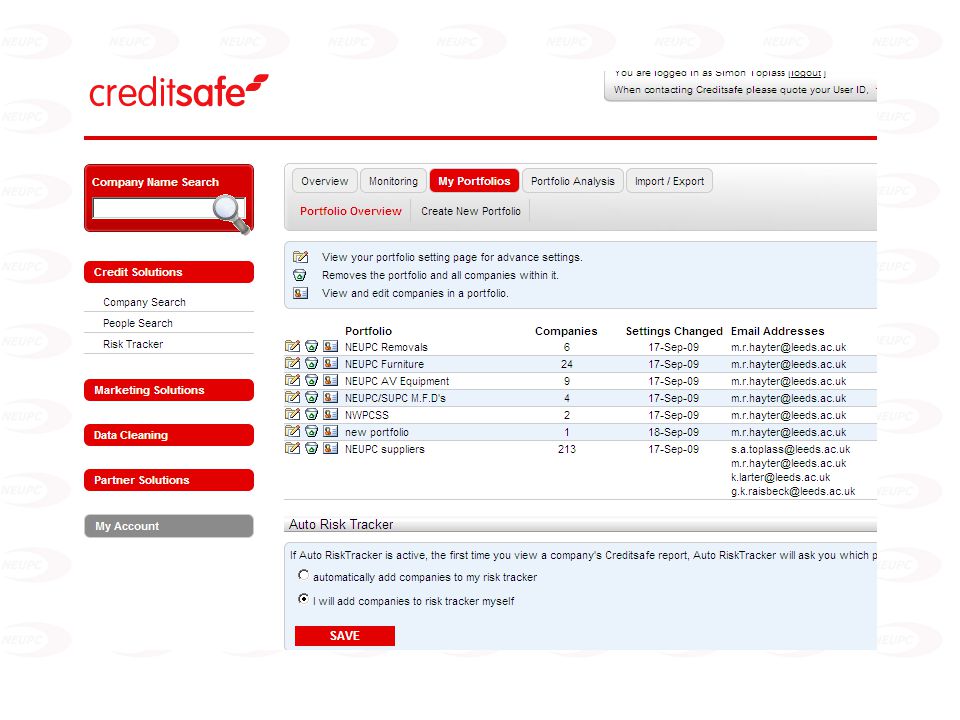Viewport: 960px width, 720px height.
Task: Click the NWPCSS portfolio name
Action: click(367, 415)
